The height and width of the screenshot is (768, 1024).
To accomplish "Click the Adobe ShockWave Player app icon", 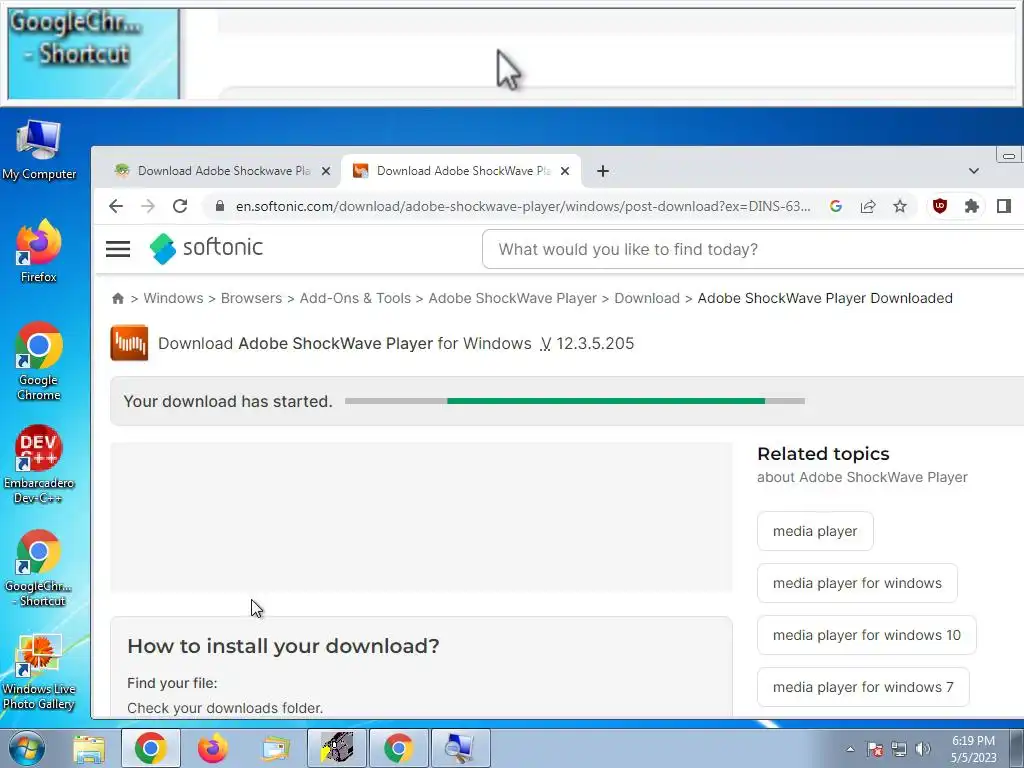I will (x=129, y=343).
